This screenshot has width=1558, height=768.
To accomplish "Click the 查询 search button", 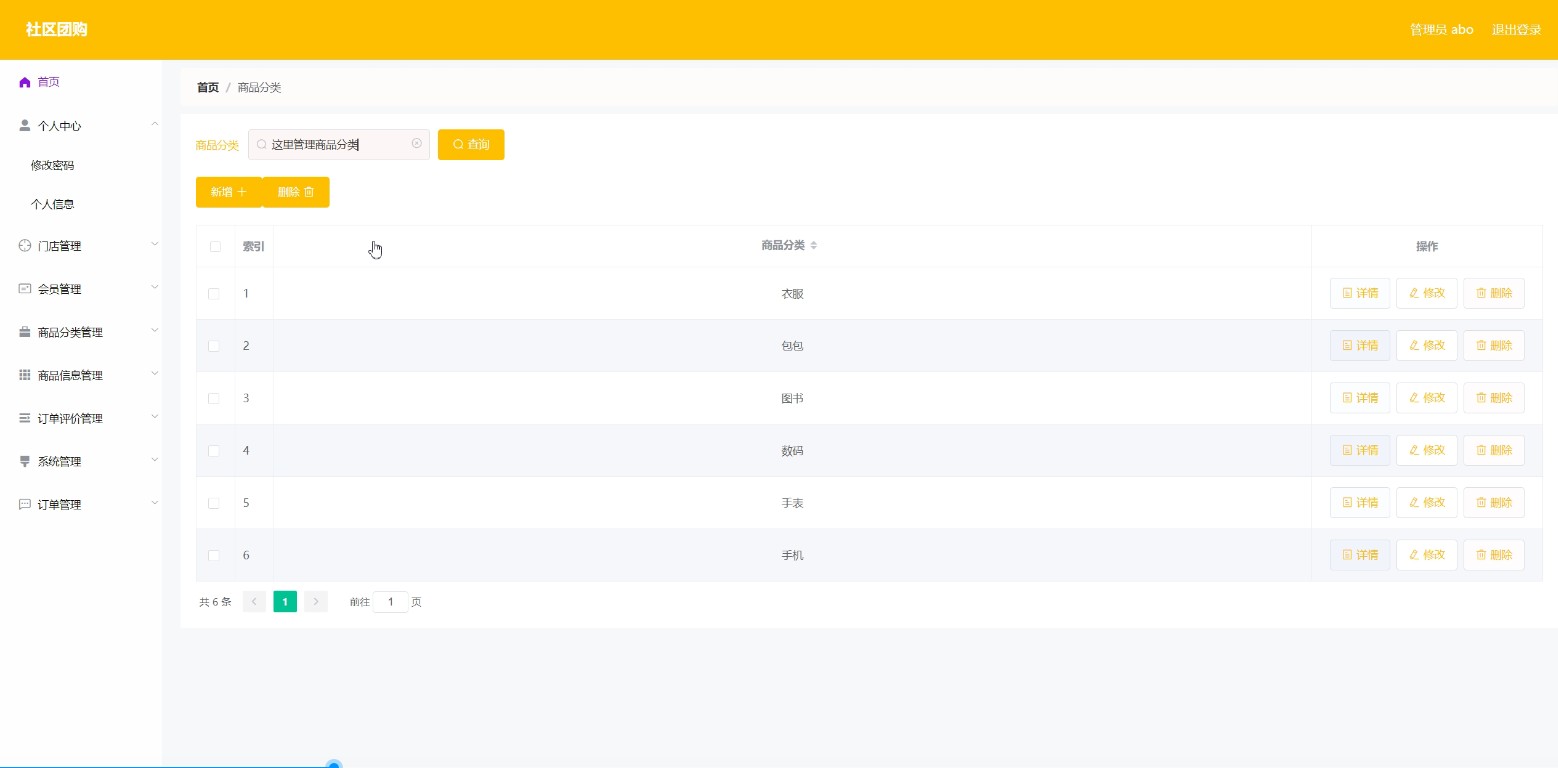I will tap(471, 144).
